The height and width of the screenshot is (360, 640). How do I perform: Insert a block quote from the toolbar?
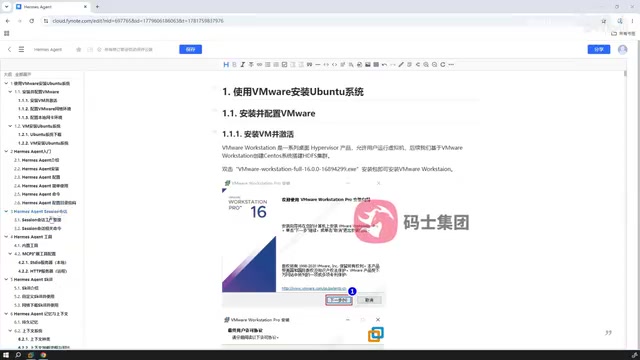(309, 64)
